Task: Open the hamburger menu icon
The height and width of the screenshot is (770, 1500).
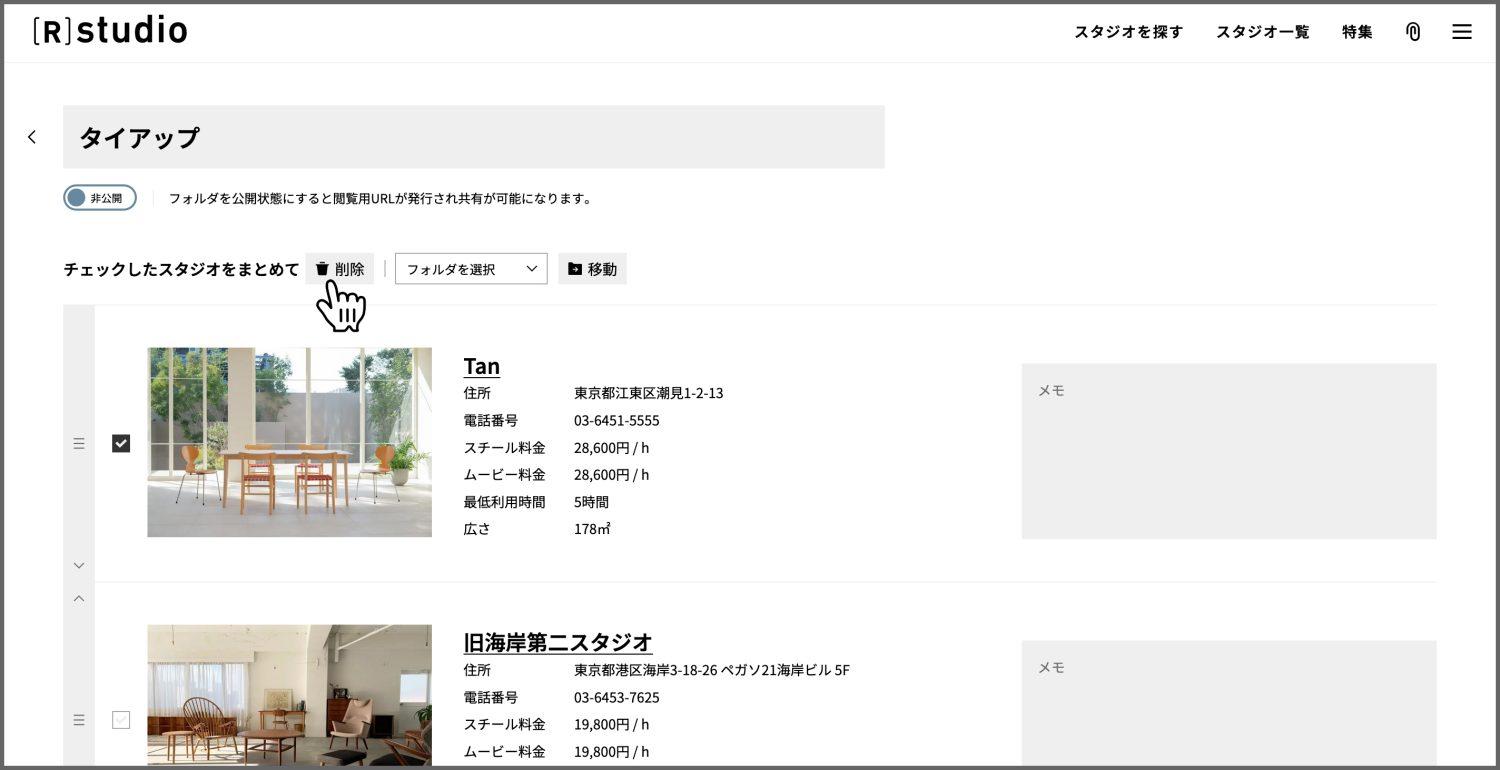Action: pyautogui.click(x=1461, y=32)
